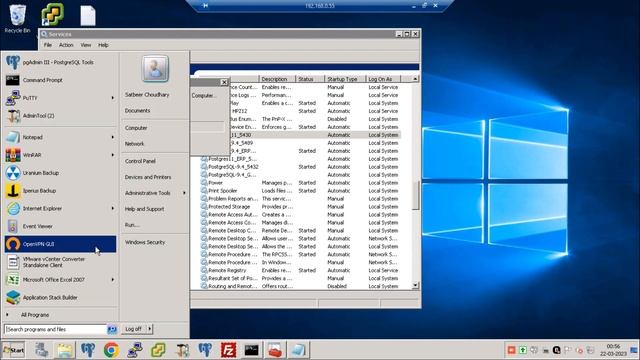Expand the PuTTY submenu arrow
Screen dimensions: 640x360
(113, 98)
